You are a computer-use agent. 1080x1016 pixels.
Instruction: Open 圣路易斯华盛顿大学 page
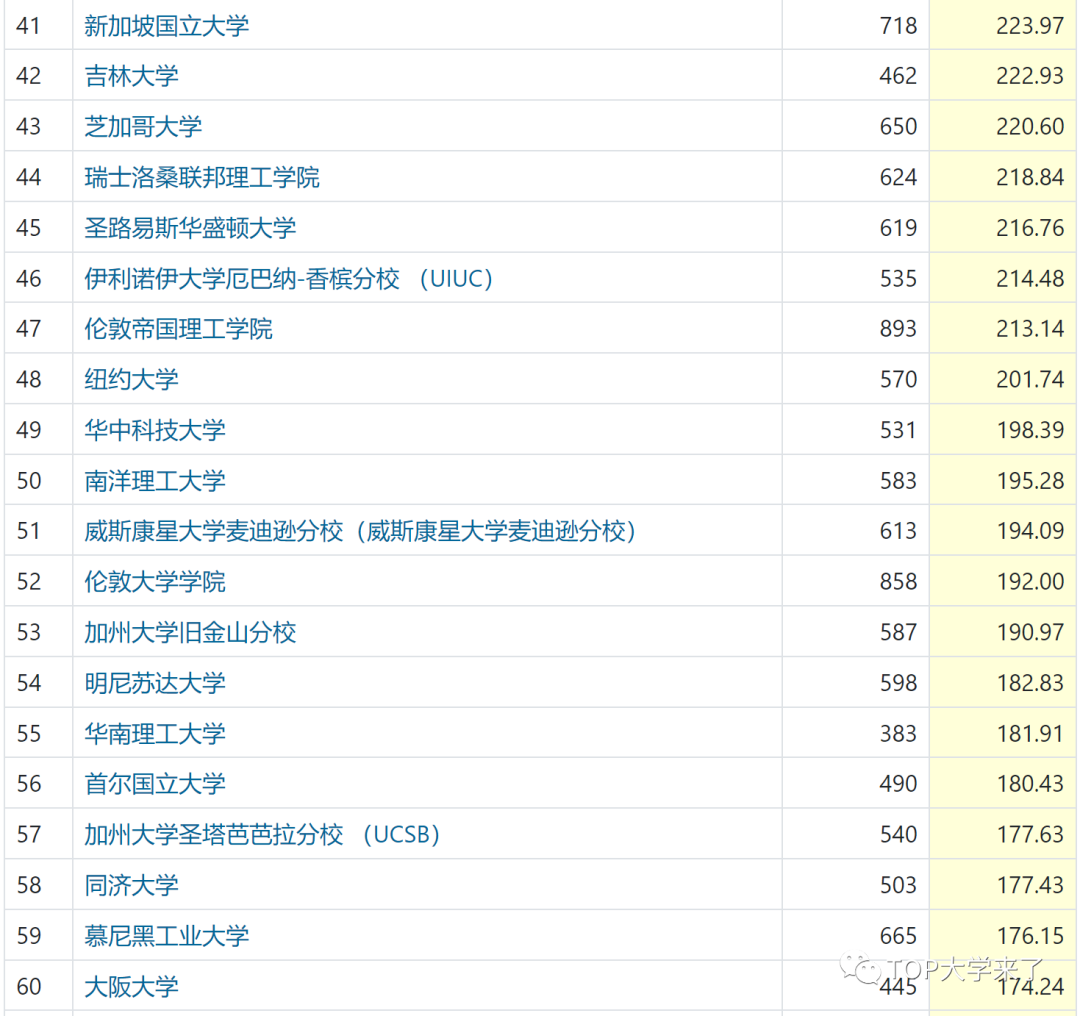[190, 228]
